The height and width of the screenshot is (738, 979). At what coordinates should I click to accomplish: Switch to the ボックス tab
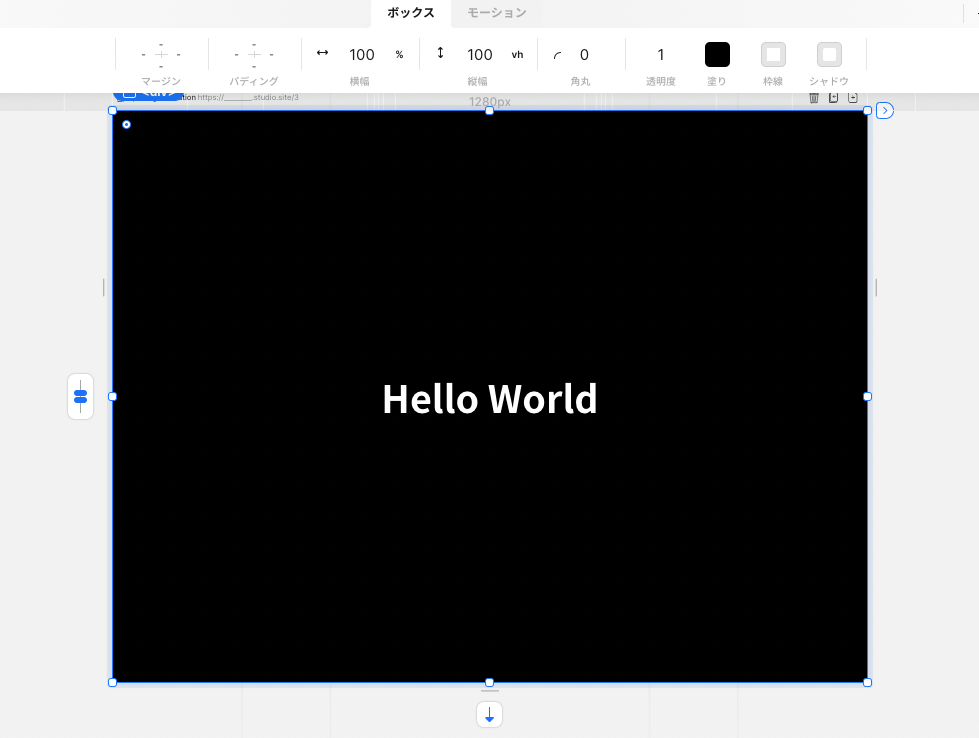click(410, 13)
